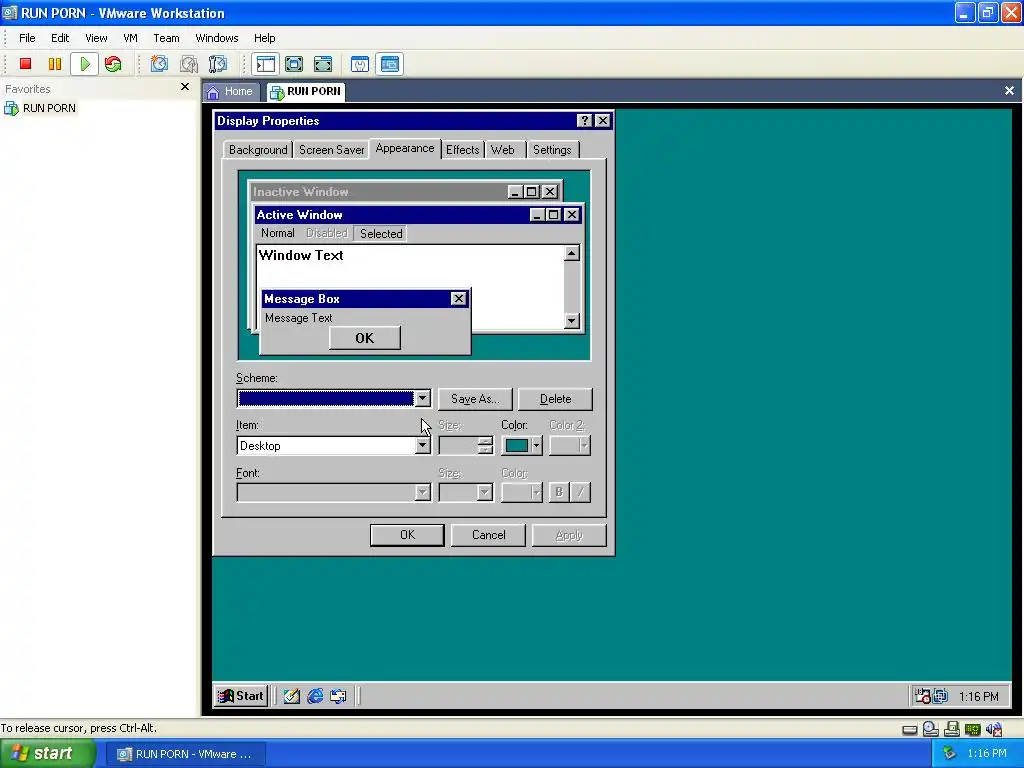Click the disabled font Size dropdown
The height and width of the screenshot is (768, 1024).
466,492
